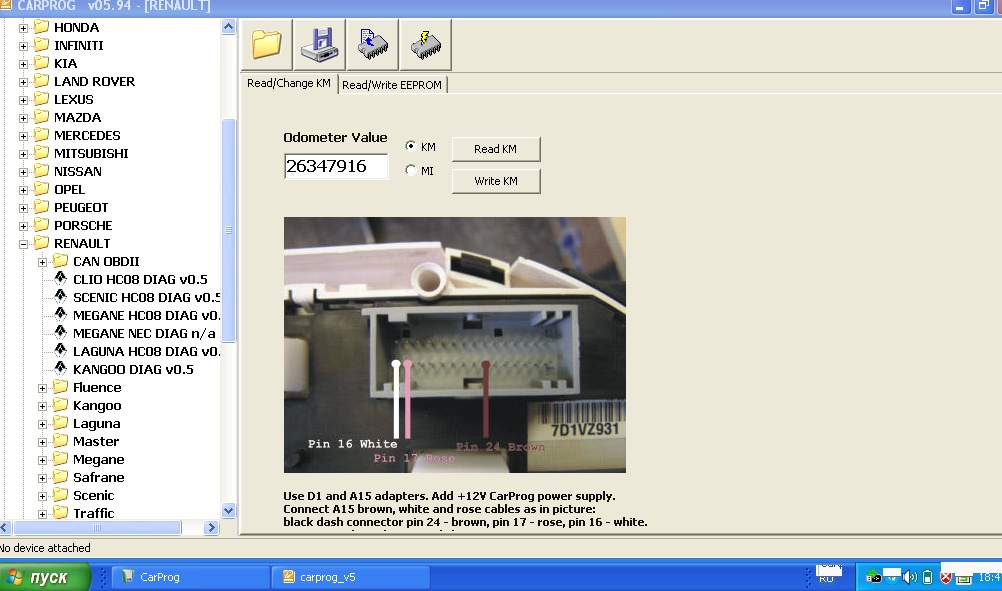Select the Scenic folder item
This screenshot has width=1002, height=591.
(x=93, y=495)
